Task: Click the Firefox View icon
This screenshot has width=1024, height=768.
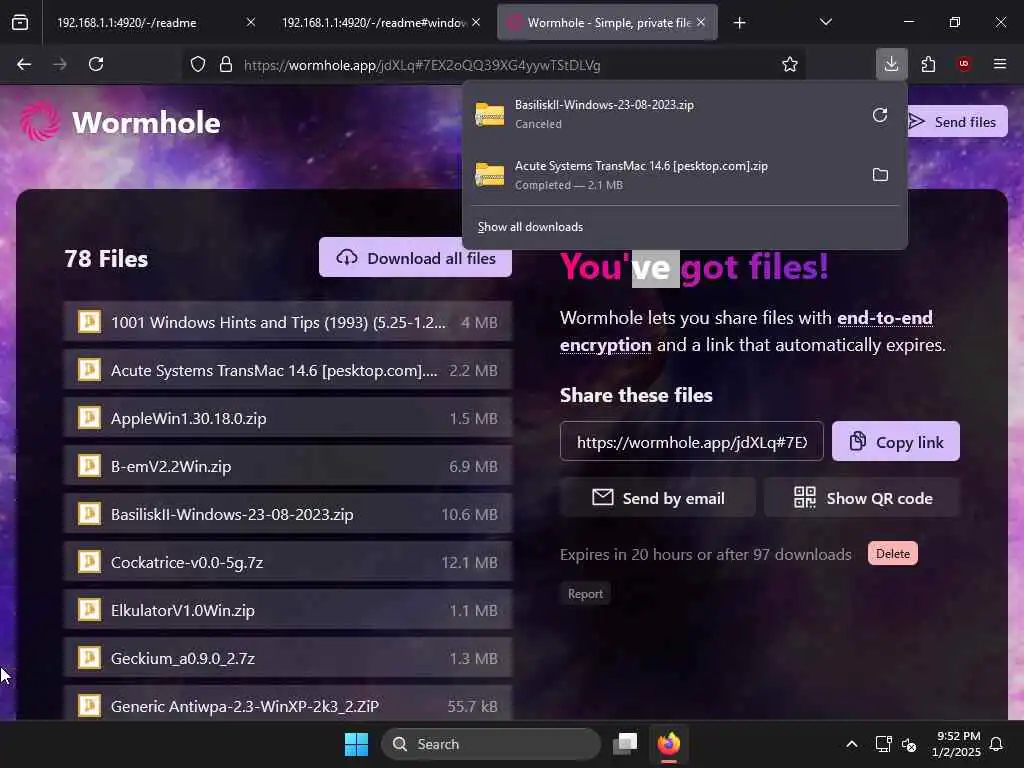Action: coord(20,23)
